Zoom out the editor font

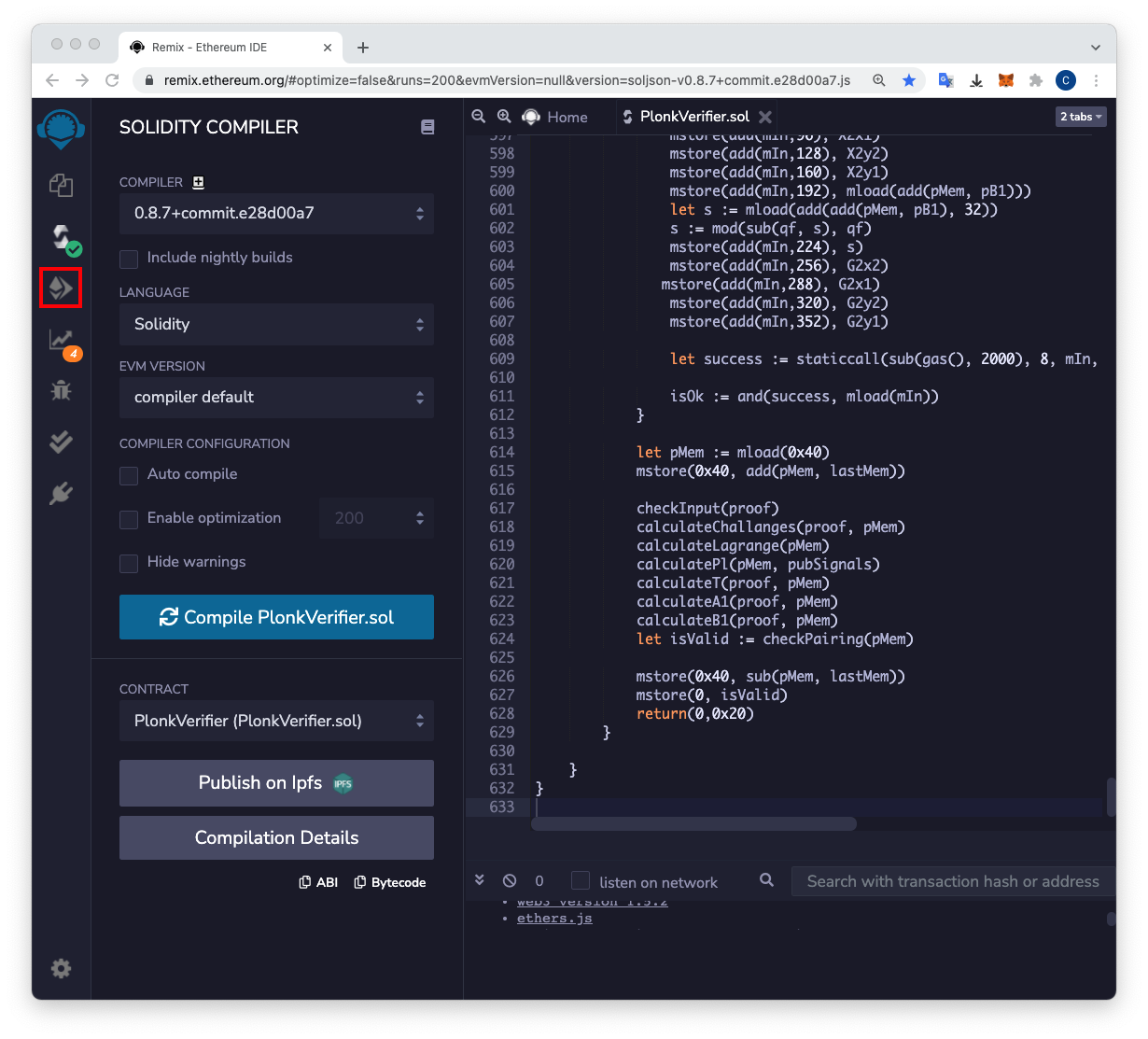(x=479, y=116)
